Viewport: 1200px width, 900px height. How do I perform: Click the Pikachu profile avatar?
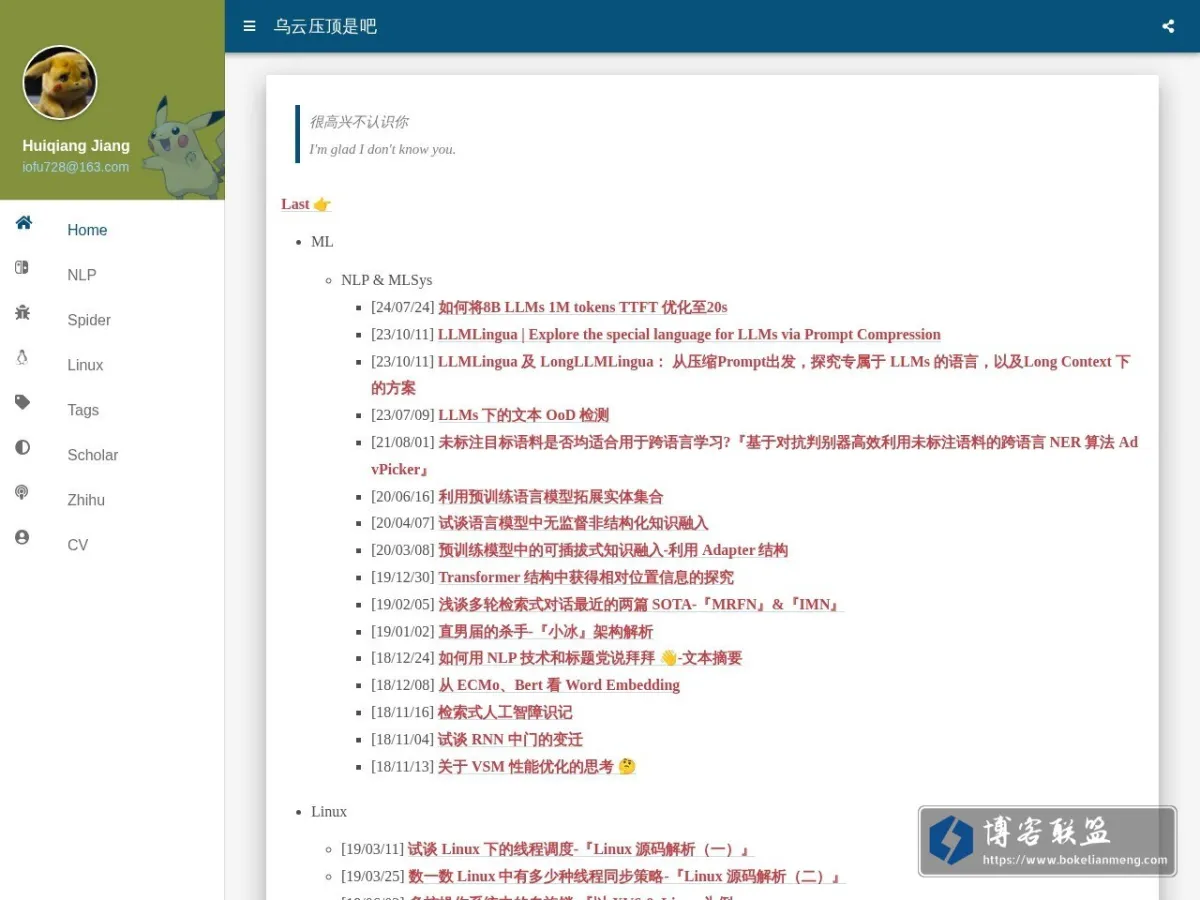tap(60, 83)
